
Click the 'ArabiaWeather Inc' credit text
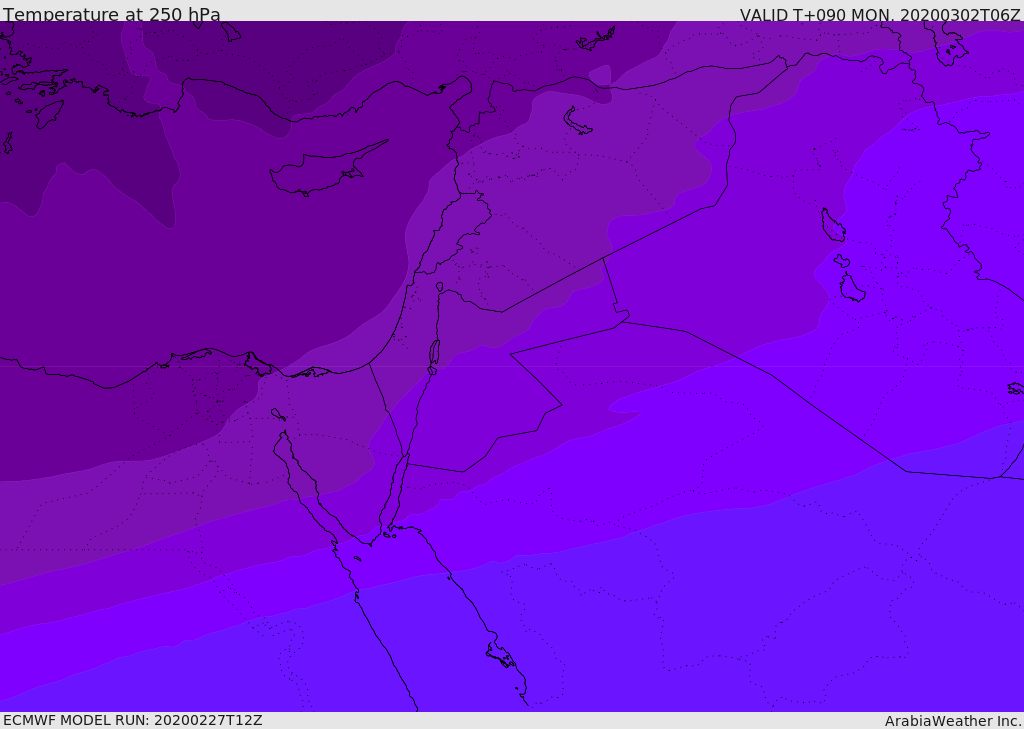(x=953, y=721)
